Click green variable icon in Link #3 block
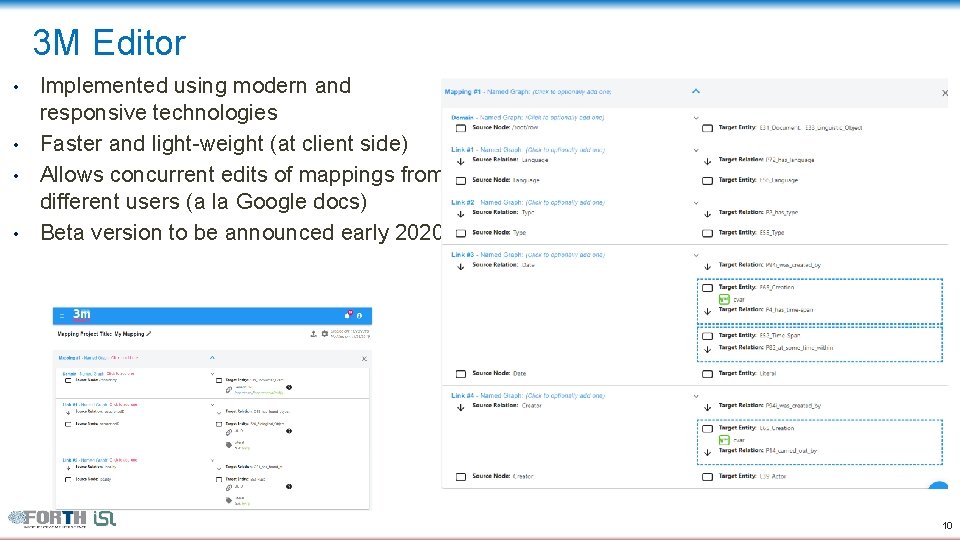This screenshot has width=960, height=540. pos(724,299)
